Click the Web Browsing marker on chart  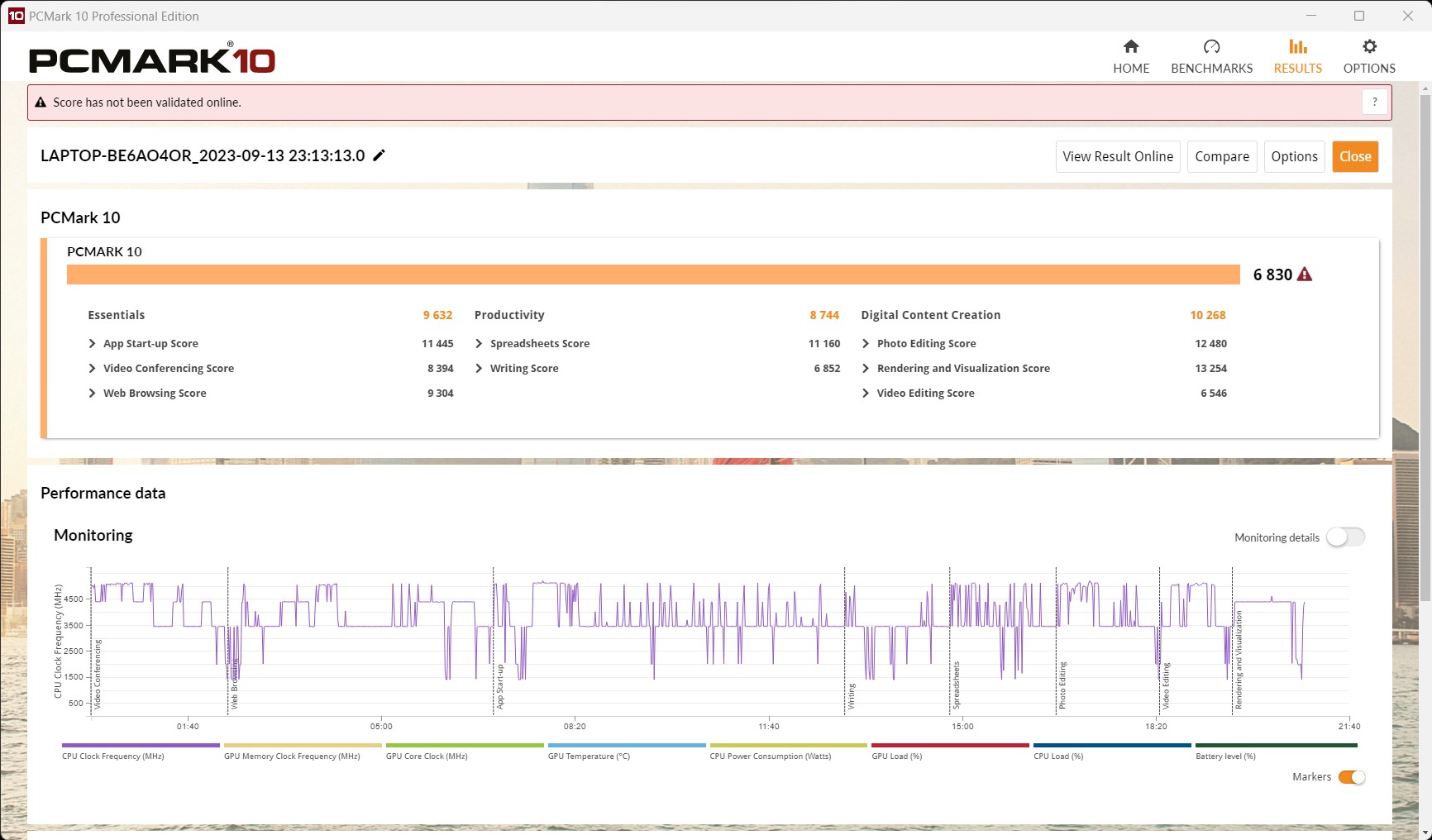click(x=234, y=683)
